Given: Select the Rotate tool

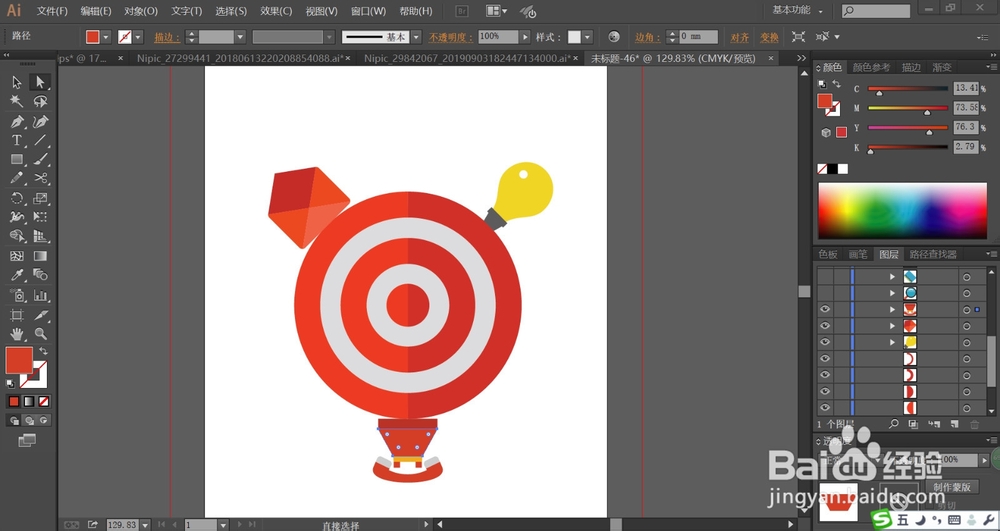Looking at the screenshot, I should (x=17, y=198).
